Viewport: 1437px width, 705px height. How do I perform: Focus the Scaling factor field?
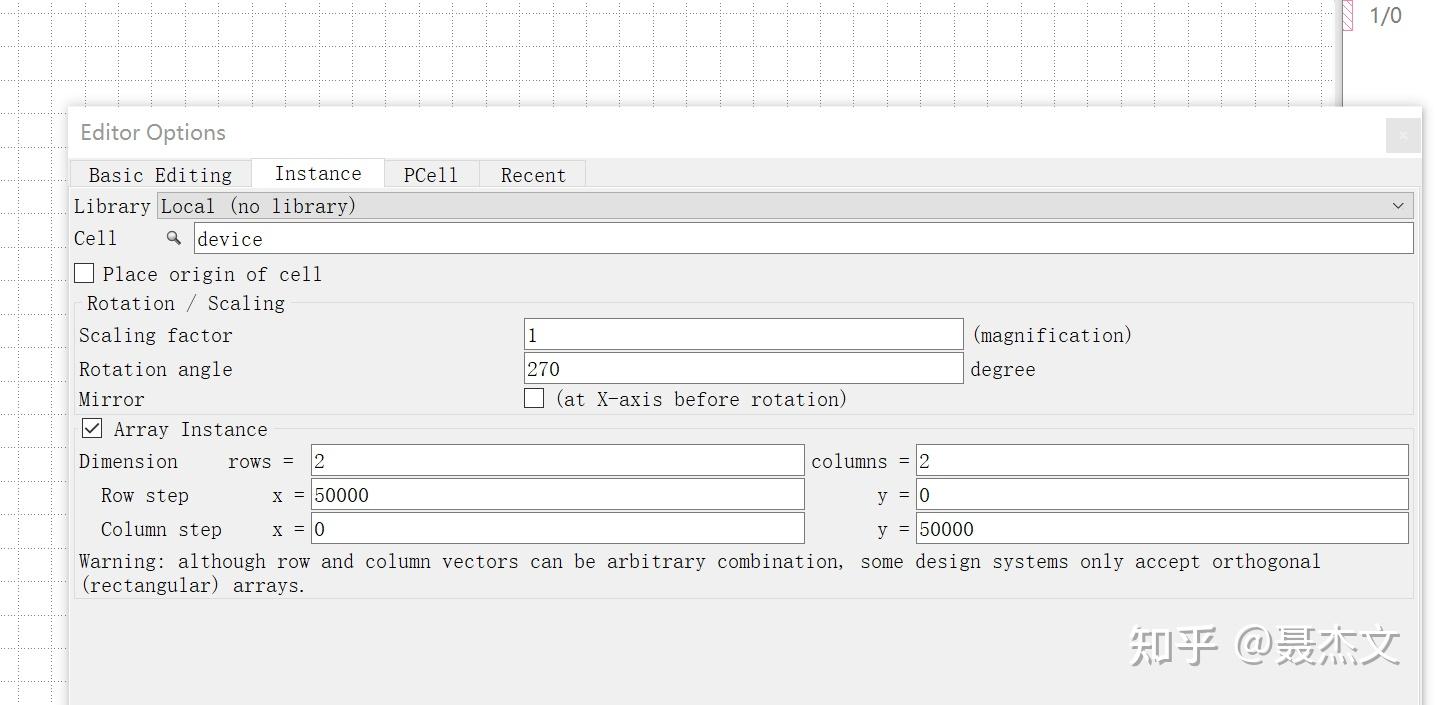click(743, 335)
